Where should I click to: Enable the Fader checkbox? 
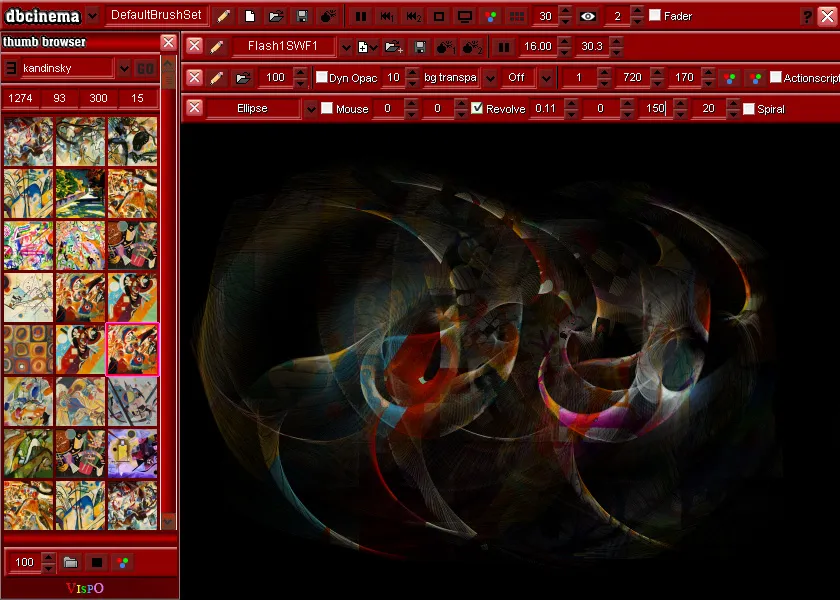pos(655,16)
